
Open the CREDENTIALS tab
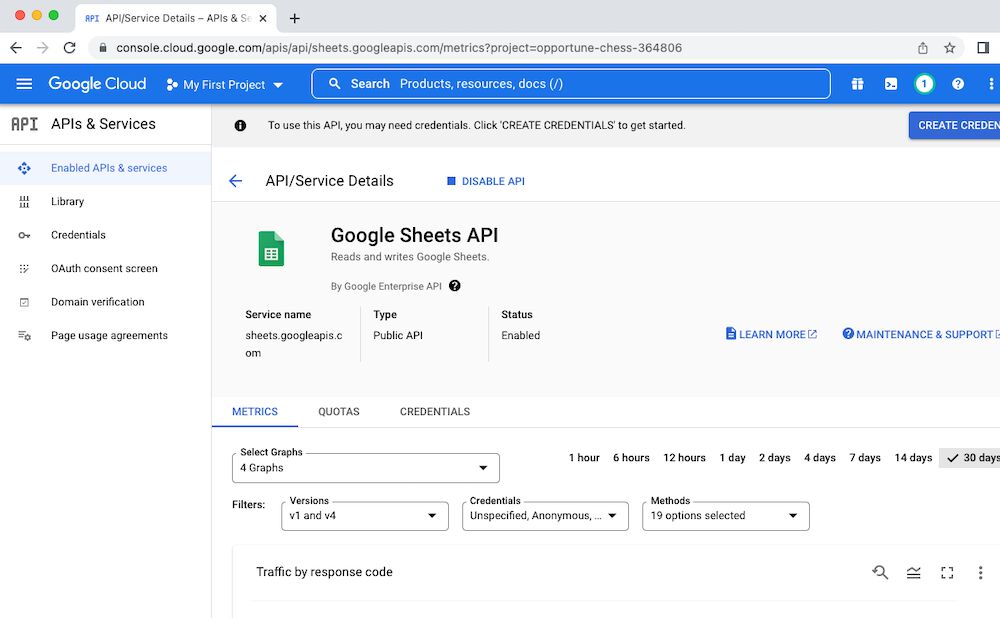(434, 411)
